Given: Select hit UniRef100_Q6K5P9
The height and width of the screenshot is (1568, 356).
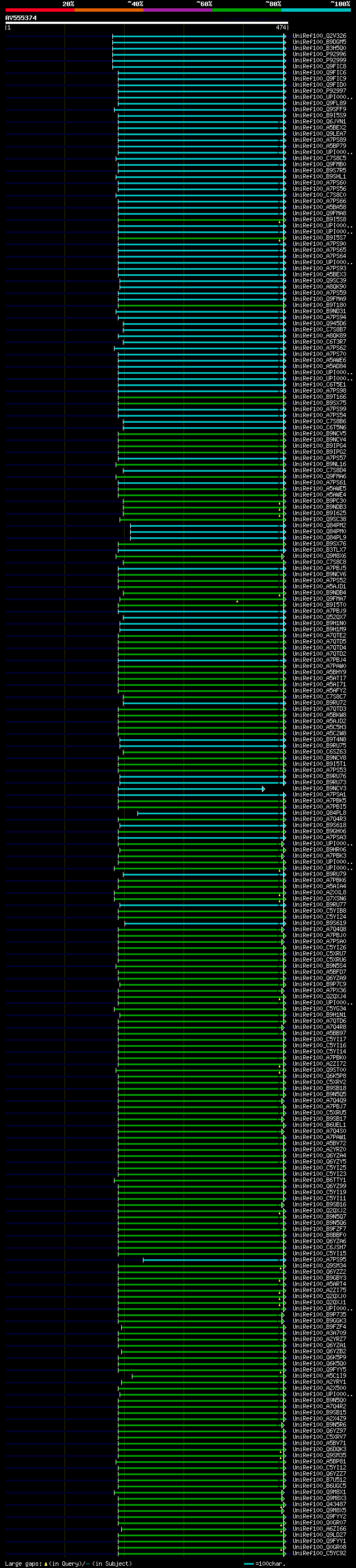Looking at the screenshot, I should click(x=319, y=1358).
